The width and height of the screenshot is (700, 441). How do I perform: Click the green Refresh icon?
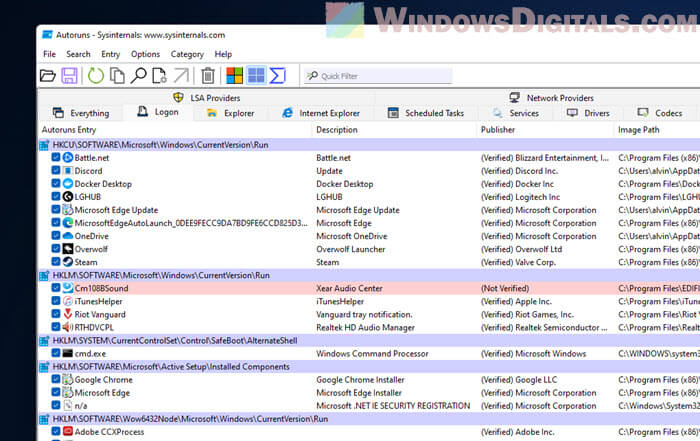[x=96, y=76]
